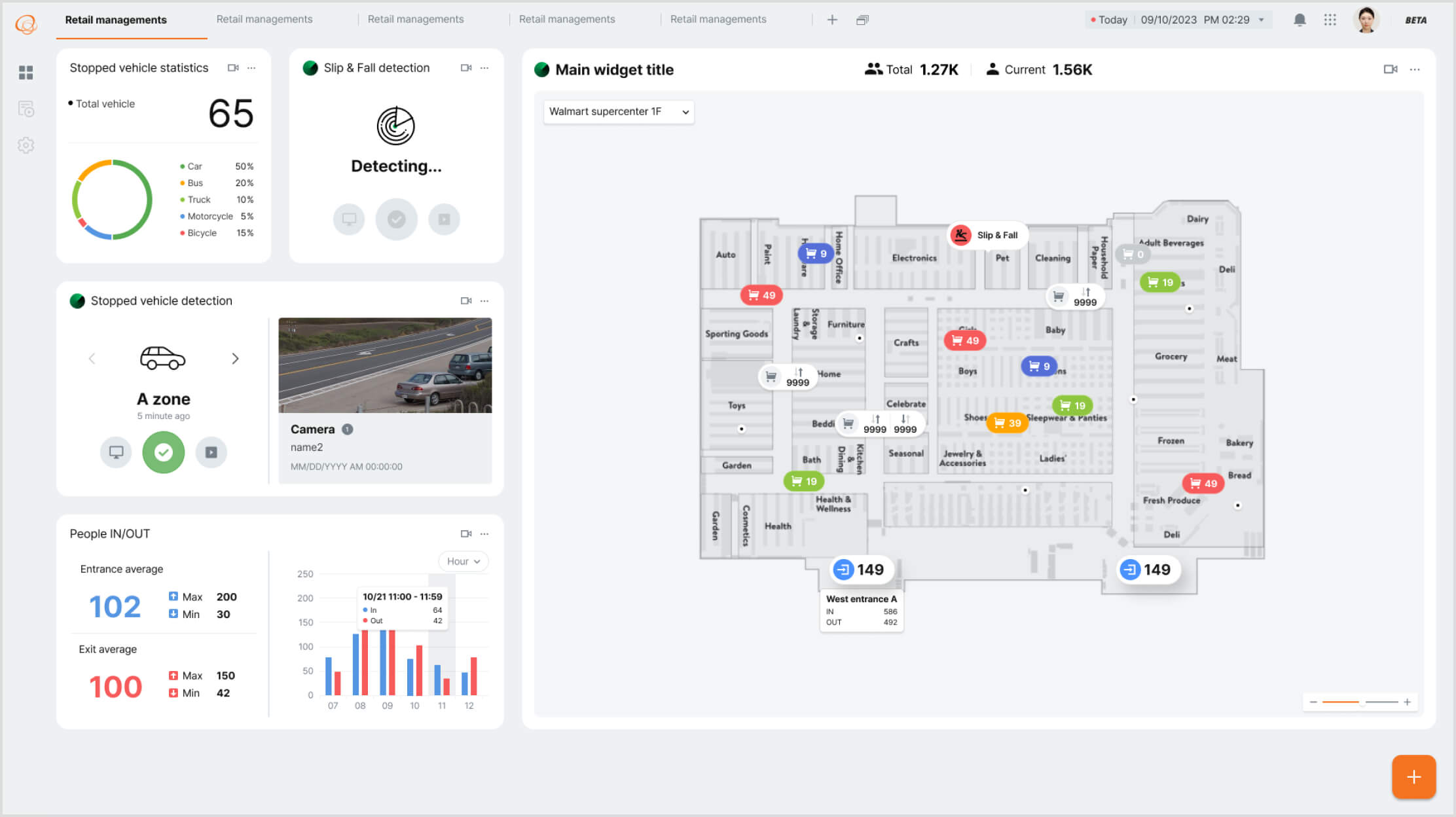Open the Hour interval dropdown

point(464,561)
